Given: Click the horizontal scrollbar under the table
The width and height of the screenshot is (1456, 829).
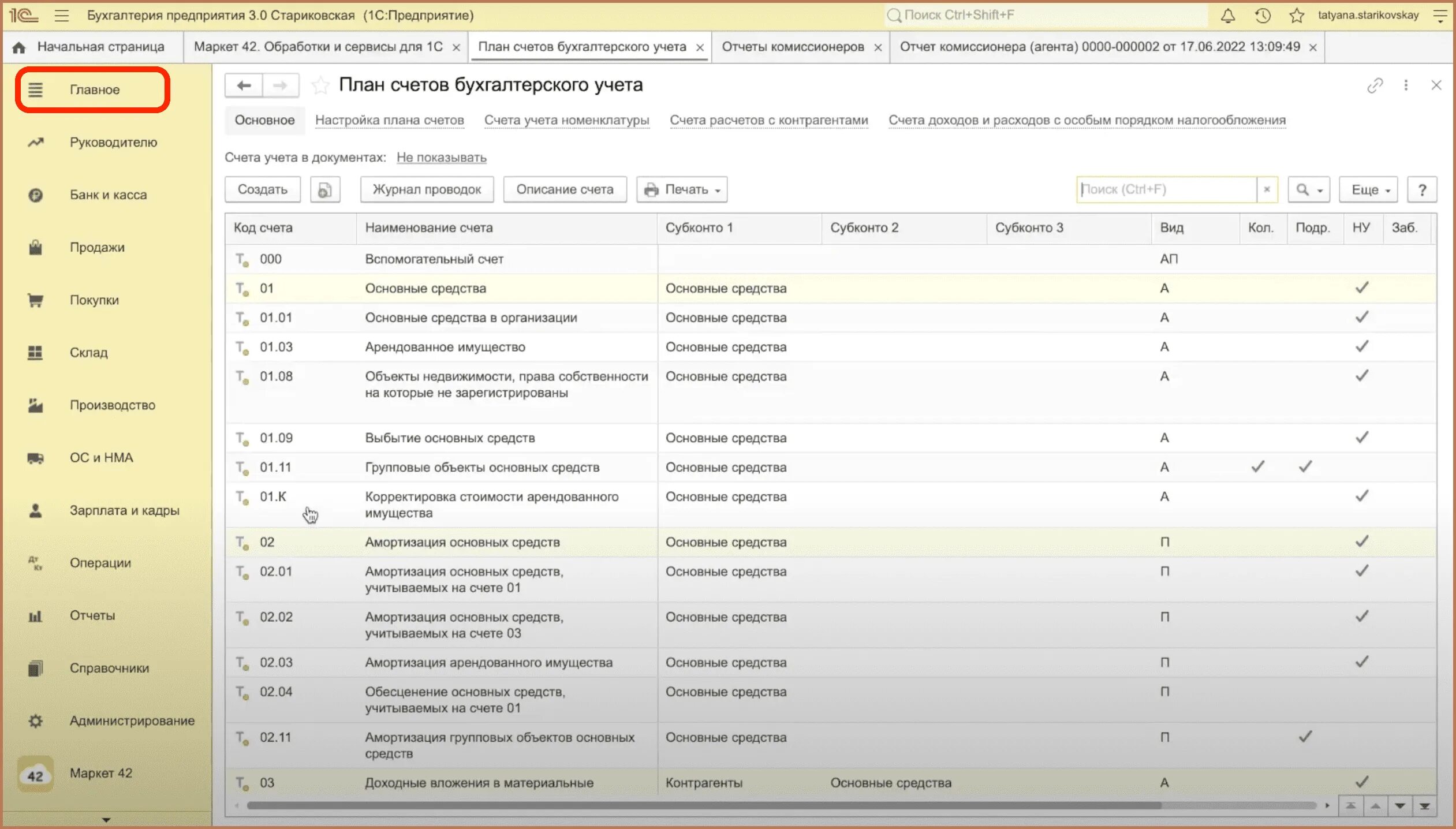Looking at the screenshot, I should pos(693,805).
